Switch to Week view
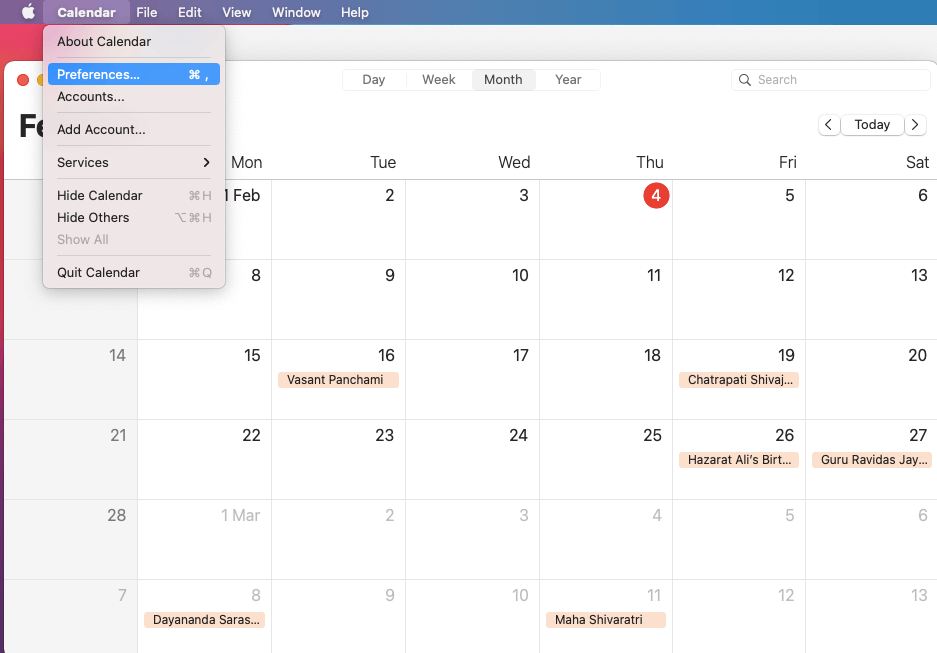The image size is (937, 653). click(438, 79)
